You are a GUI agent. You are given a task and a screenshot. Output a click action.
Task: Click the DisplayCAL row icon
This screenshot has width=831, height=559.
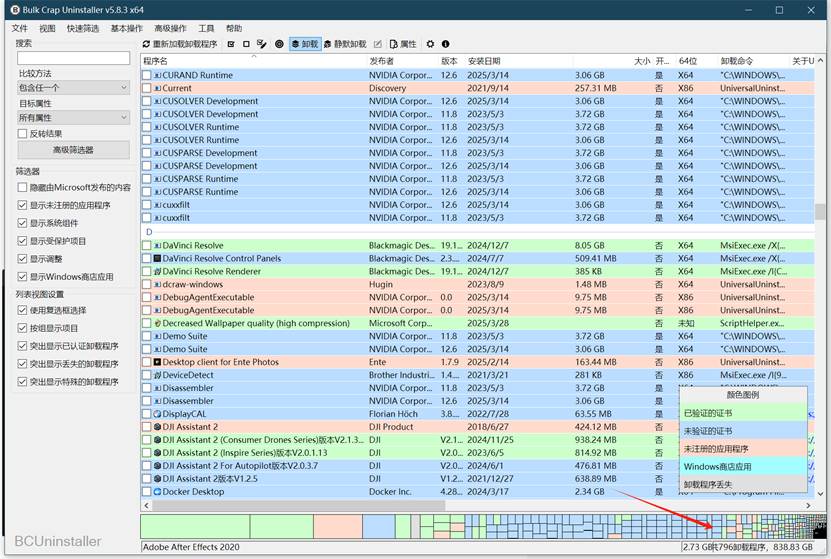pyautogui.click(x=157, y=414)
